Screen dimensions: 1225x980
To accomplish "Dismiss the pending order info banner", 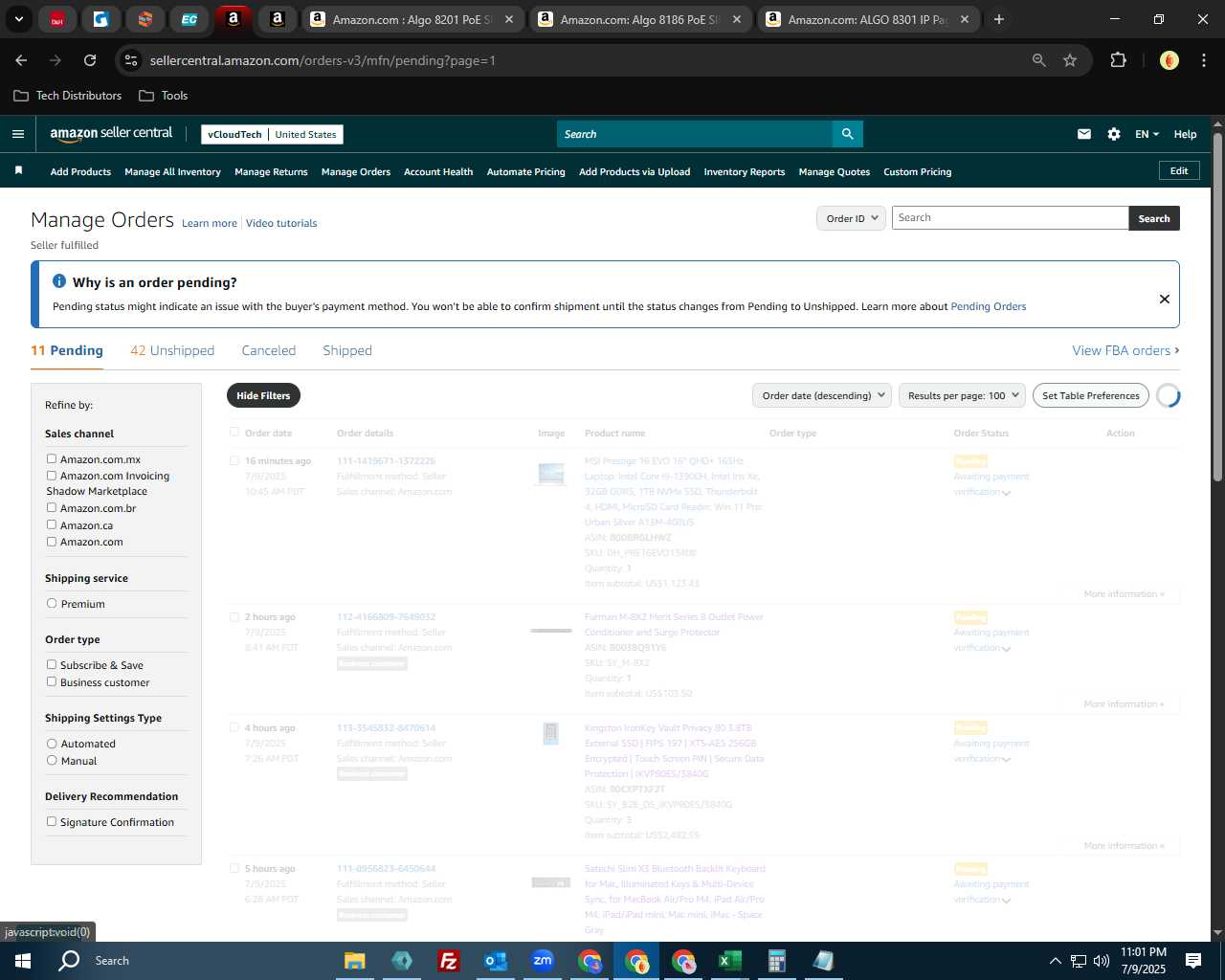I will point(1165,299).
